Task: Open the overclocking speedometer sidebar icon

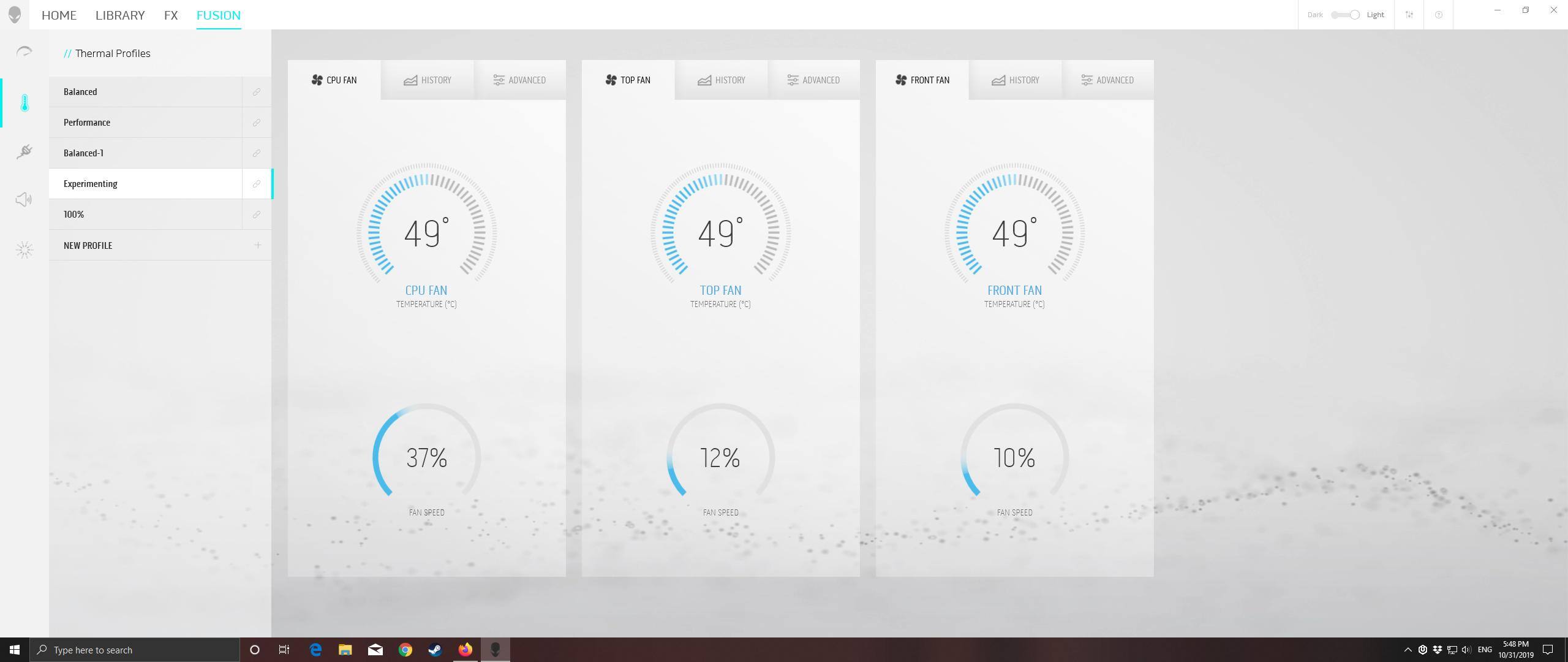Action: (x=24, y=51)
